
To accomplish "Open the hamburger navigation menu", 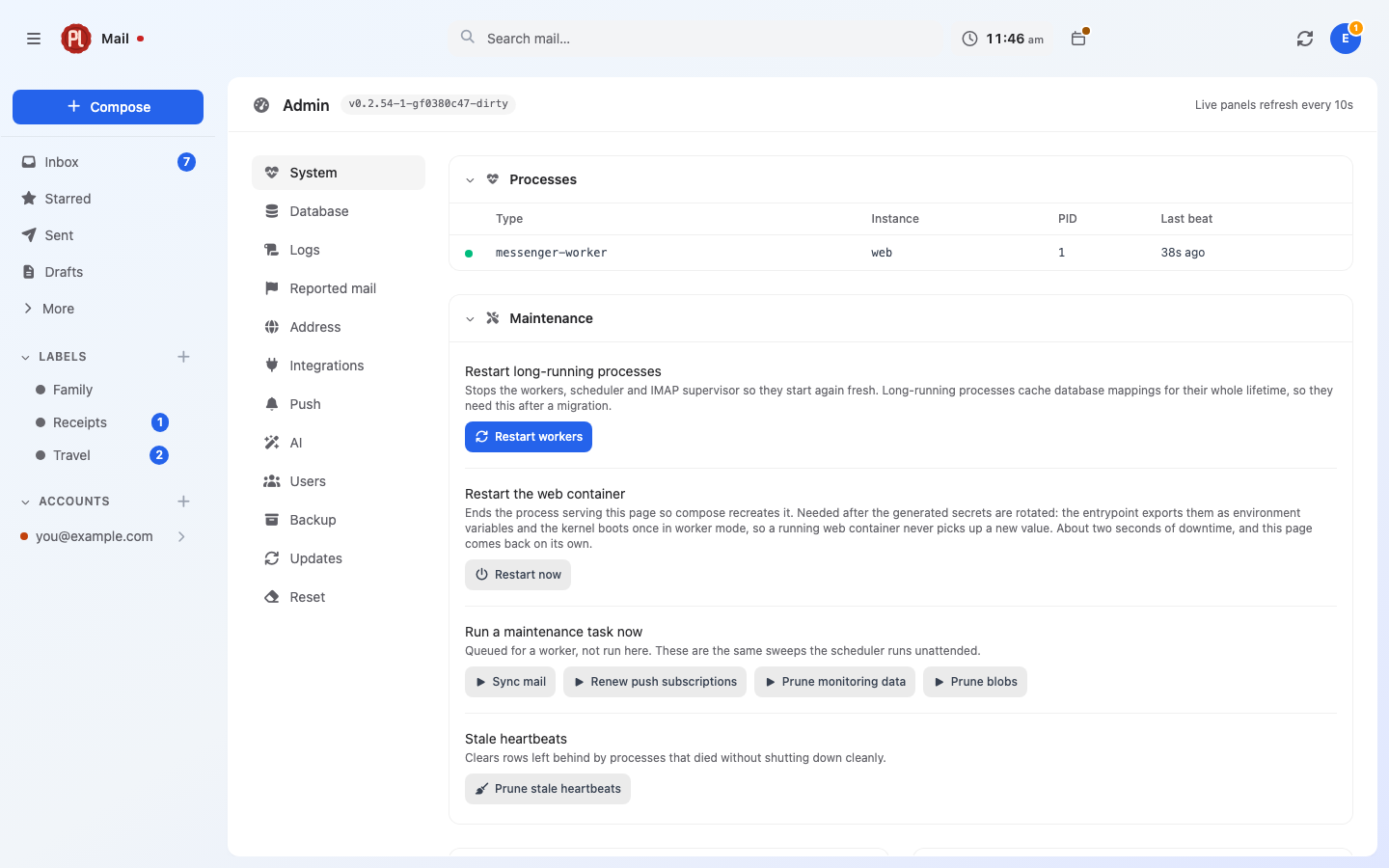I will pyautogui.click(x=34, y=39).
